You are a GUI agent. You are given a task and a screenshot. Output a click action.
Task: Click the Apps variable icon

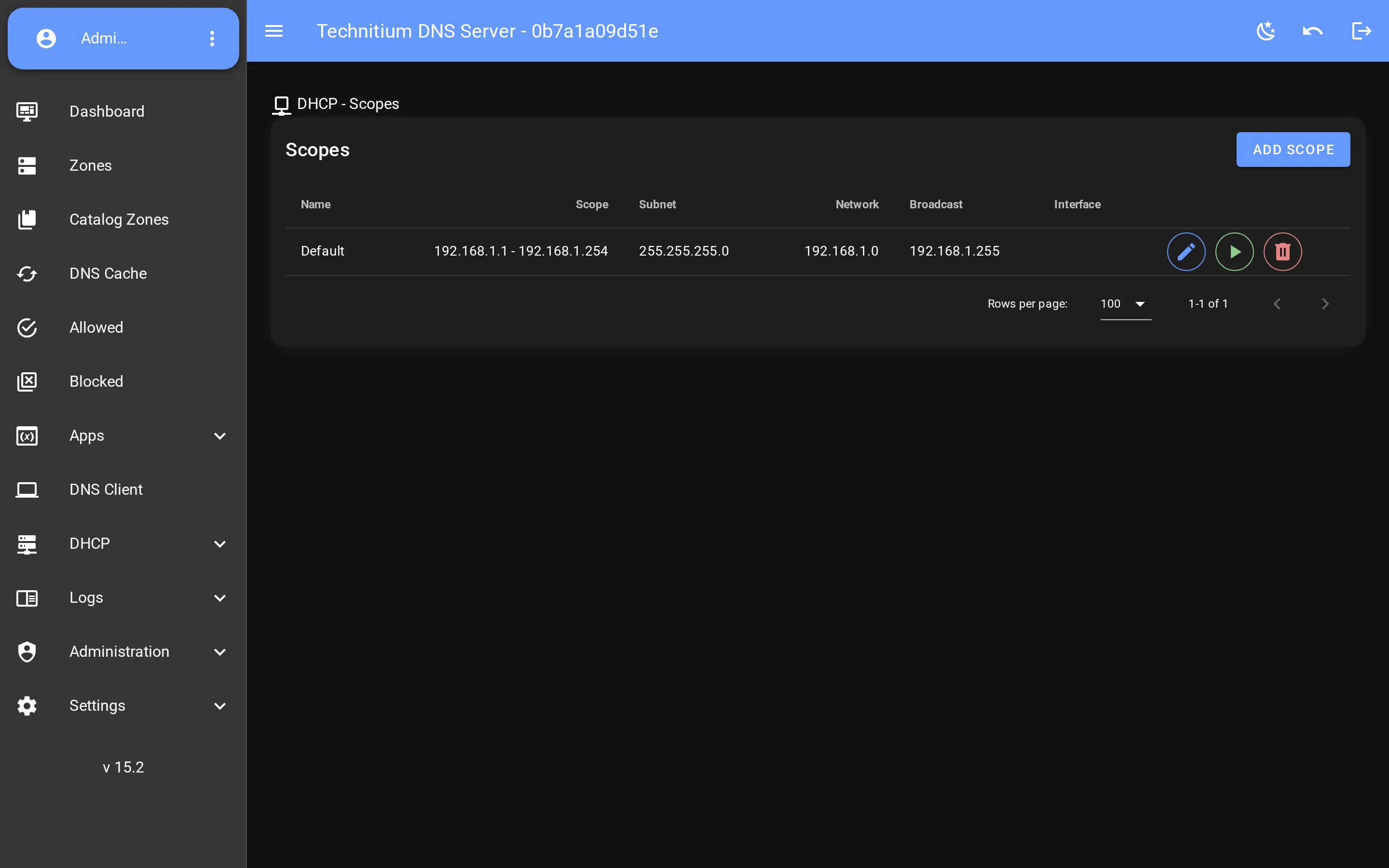coord(27,436)
